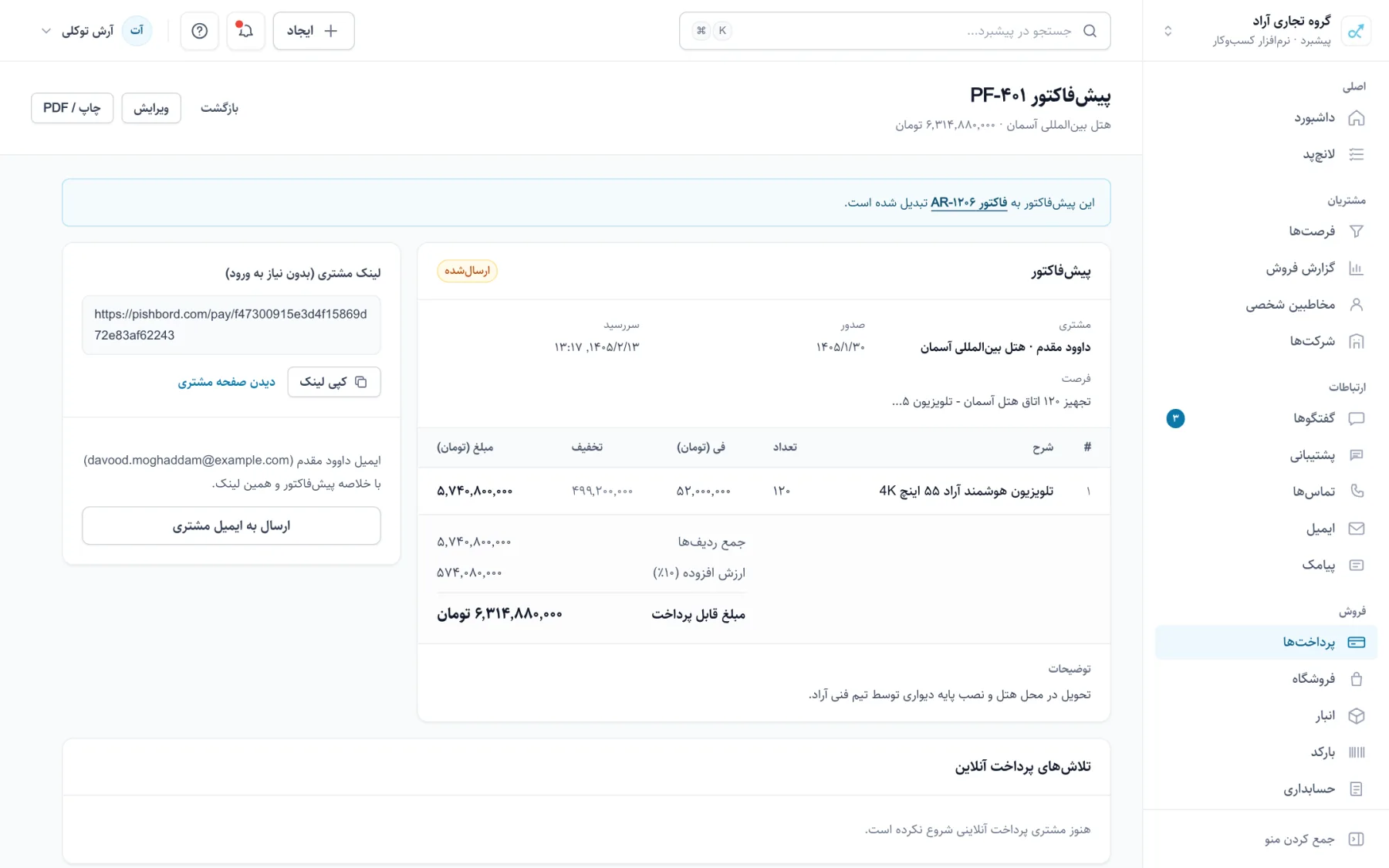Click the بازگشت back link
1389x868 pixels.
pos(219,108)
